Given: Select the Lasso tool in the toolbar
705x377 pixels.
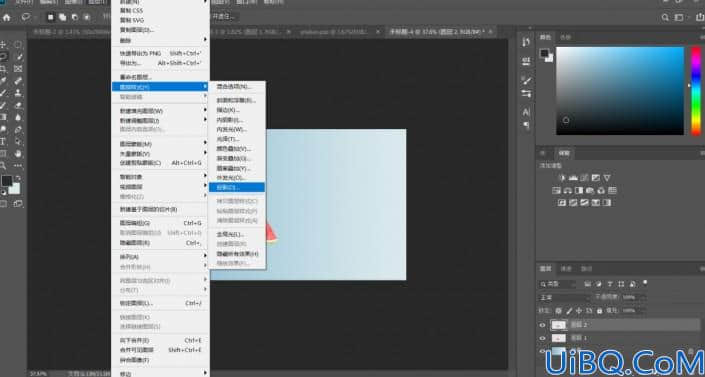Looking at the screenshot, I should pyautogui.click(x=4, y=56).
